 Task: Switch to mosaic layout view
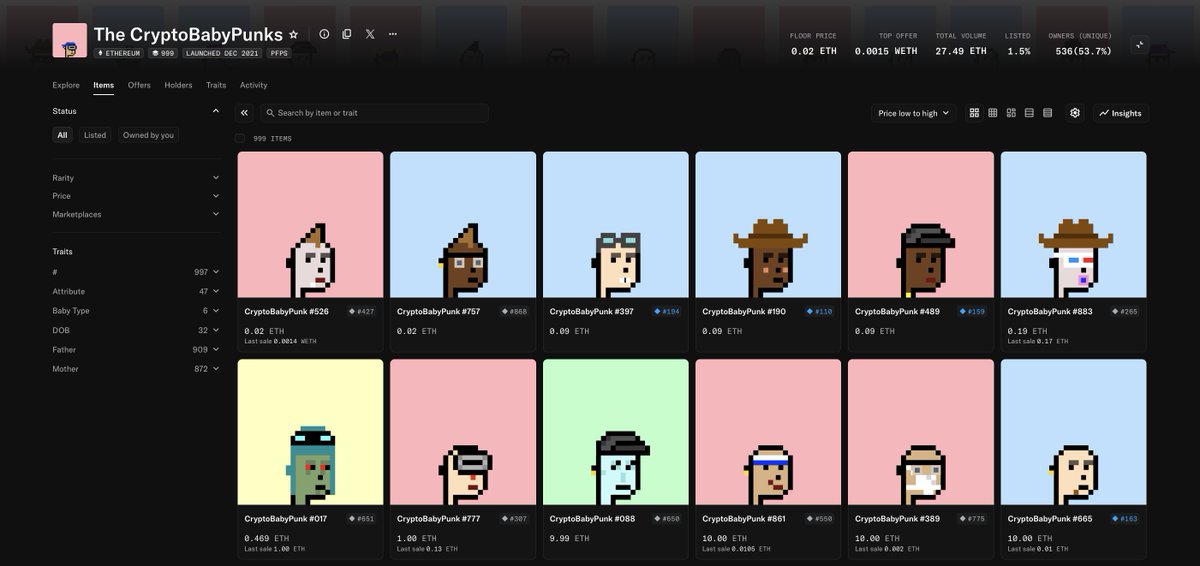(1011, 113)
